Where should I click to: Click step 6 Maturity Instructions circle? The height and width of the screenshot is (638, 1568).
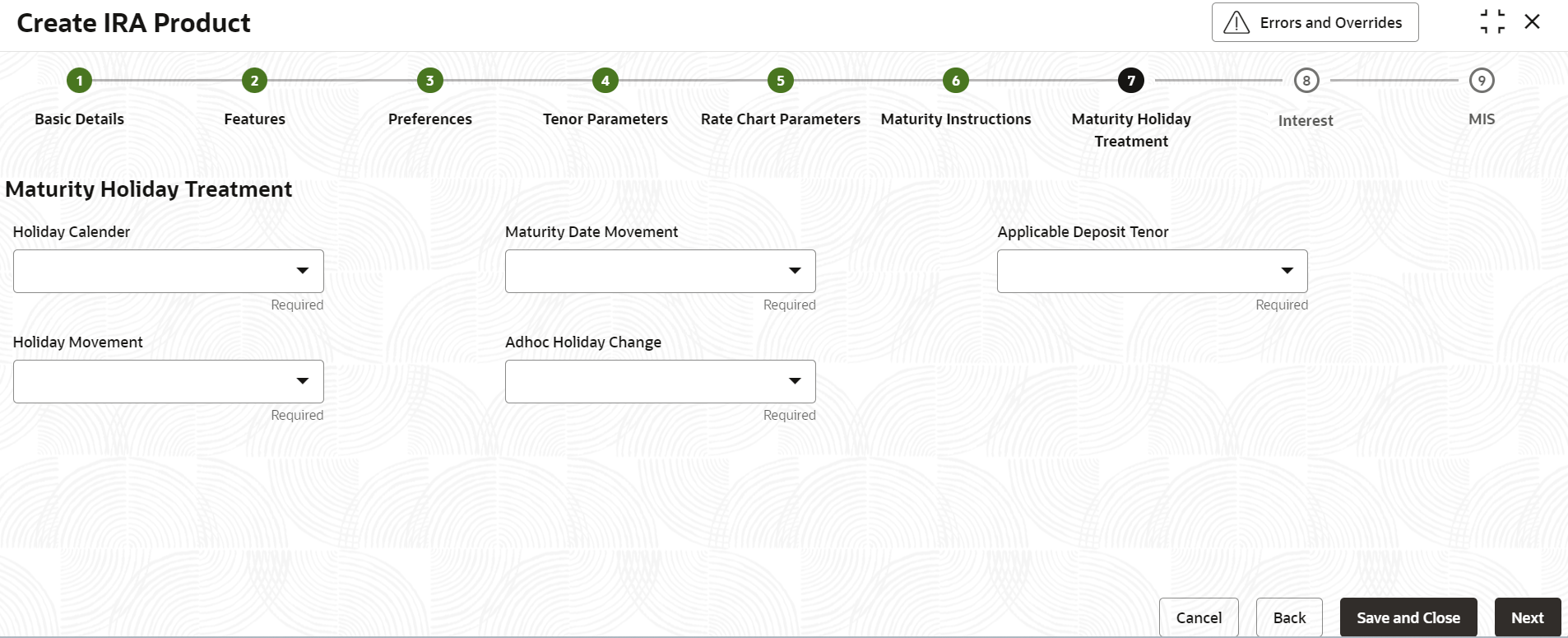click(x=956, y=81)
